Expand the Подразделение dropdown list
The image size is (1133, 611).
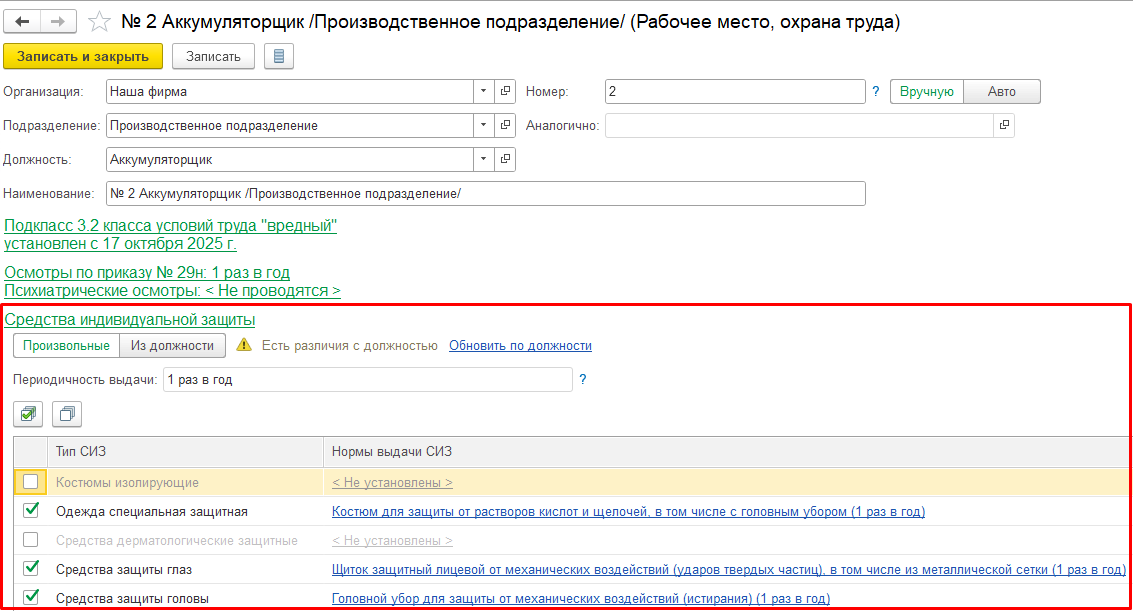point(484,126)
